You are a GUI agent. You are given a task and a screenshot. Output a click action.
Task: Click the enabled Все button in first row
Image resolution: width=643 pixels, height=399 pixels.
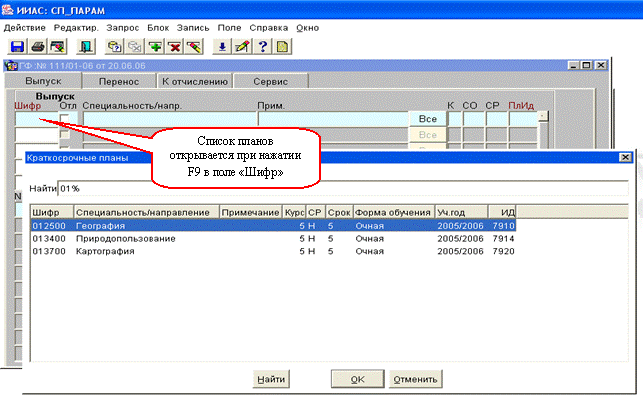427,119
